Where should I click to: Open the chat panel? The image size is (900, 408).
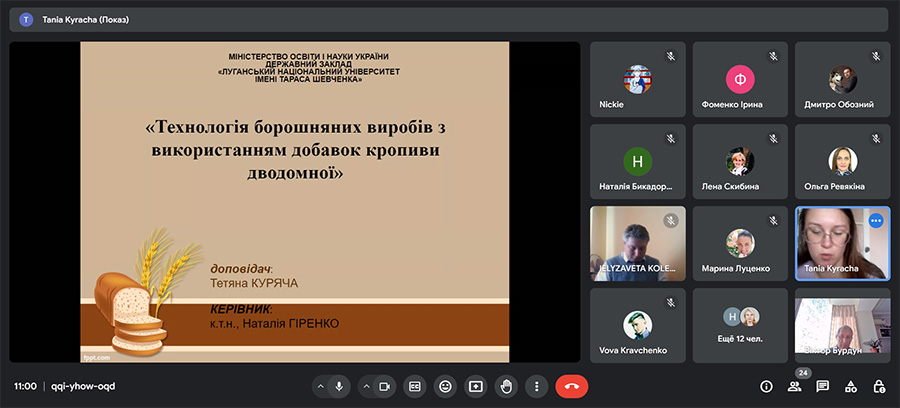coord(822,386)
